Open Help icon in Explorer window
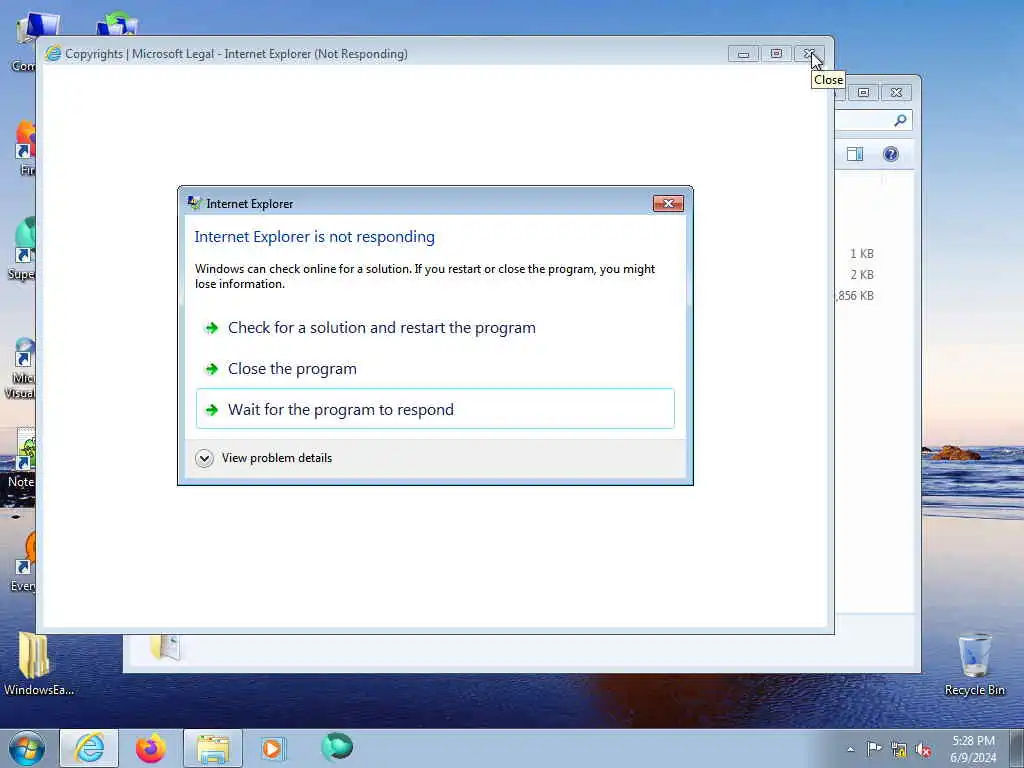Screen dimensions: 1024x768 pyautogui.click(x=891, y=154)
